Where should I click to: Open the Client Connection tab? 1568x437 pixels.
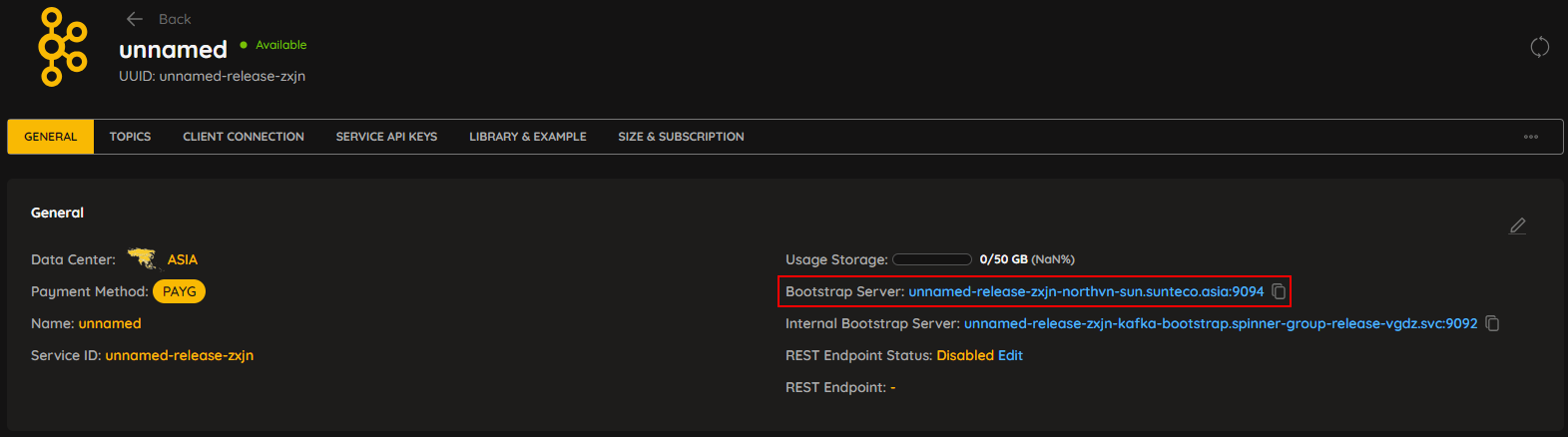point(244,137)
